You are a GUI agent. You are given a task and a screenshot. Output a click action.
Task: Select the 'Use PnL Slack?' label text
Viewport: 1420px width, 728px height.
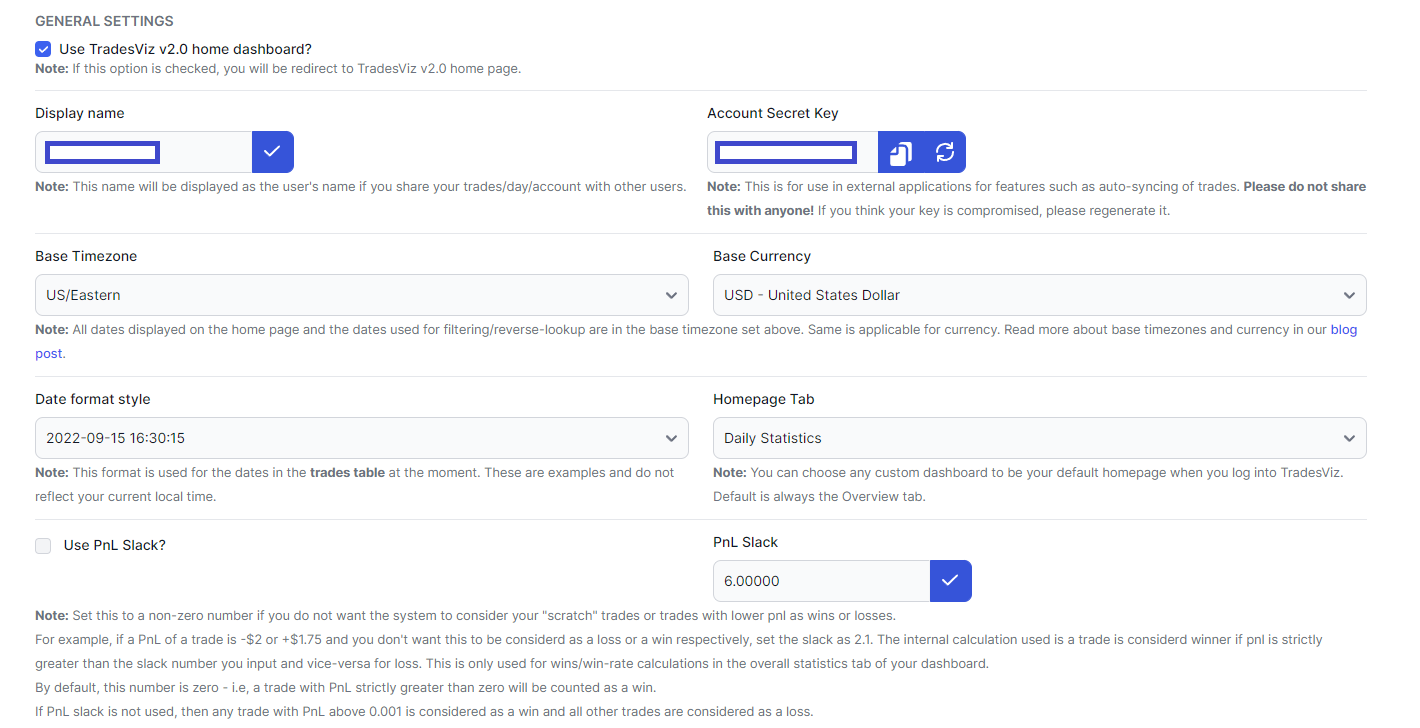point(115,545)
